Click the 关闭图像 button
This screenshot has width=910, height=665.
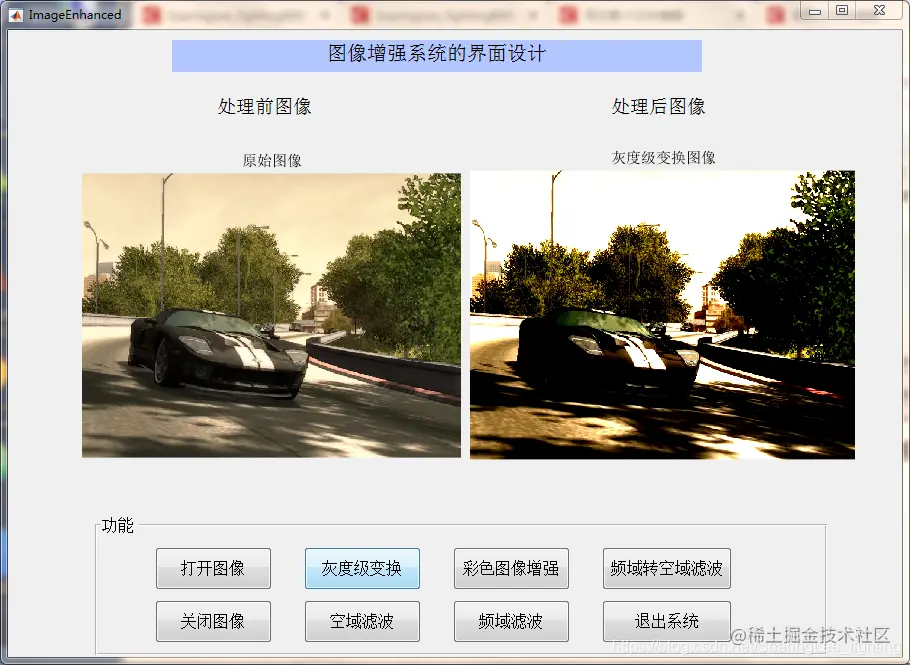pyautogui.click(x=213, y=621)
